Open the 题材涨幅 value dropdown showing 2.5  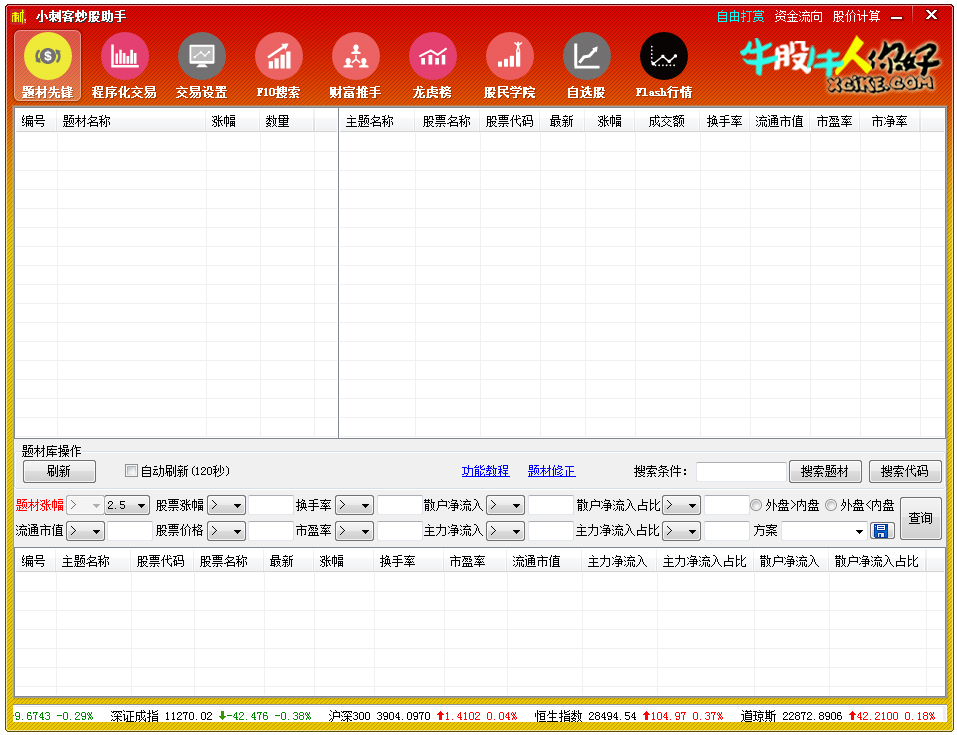click(x=127, y=505)
